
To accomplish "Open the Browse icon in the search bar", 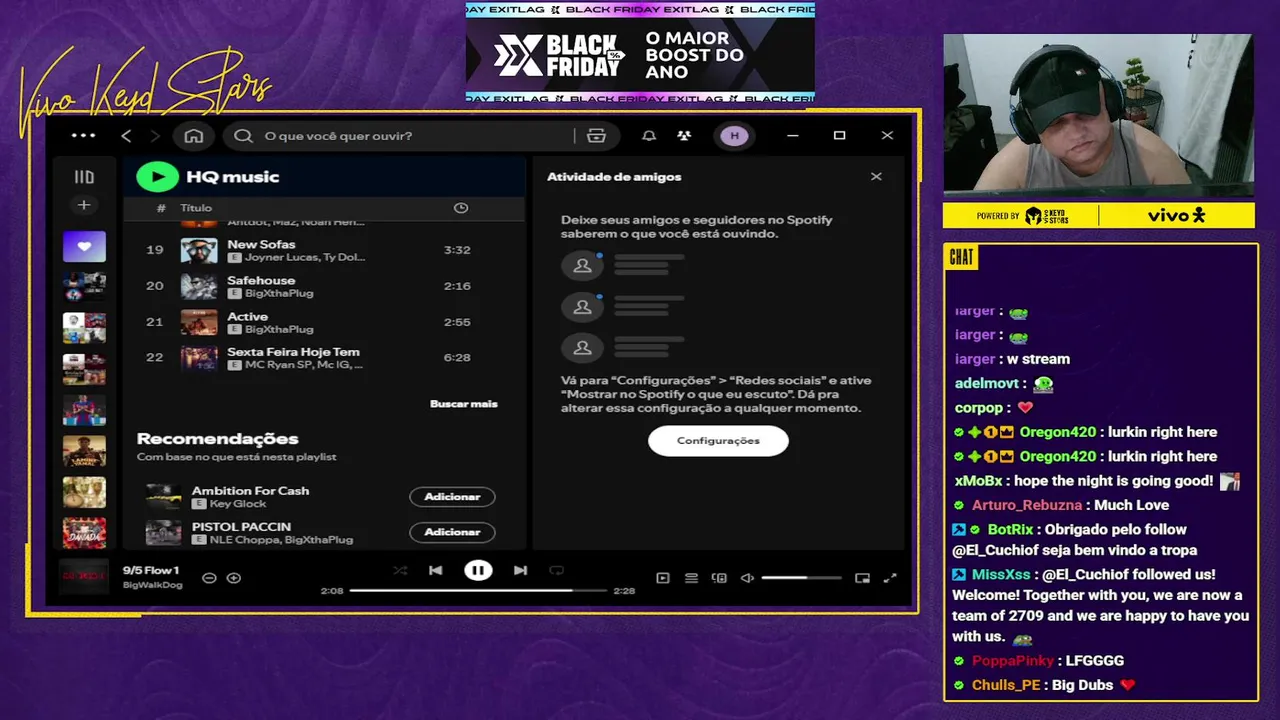I will point(597,136).
